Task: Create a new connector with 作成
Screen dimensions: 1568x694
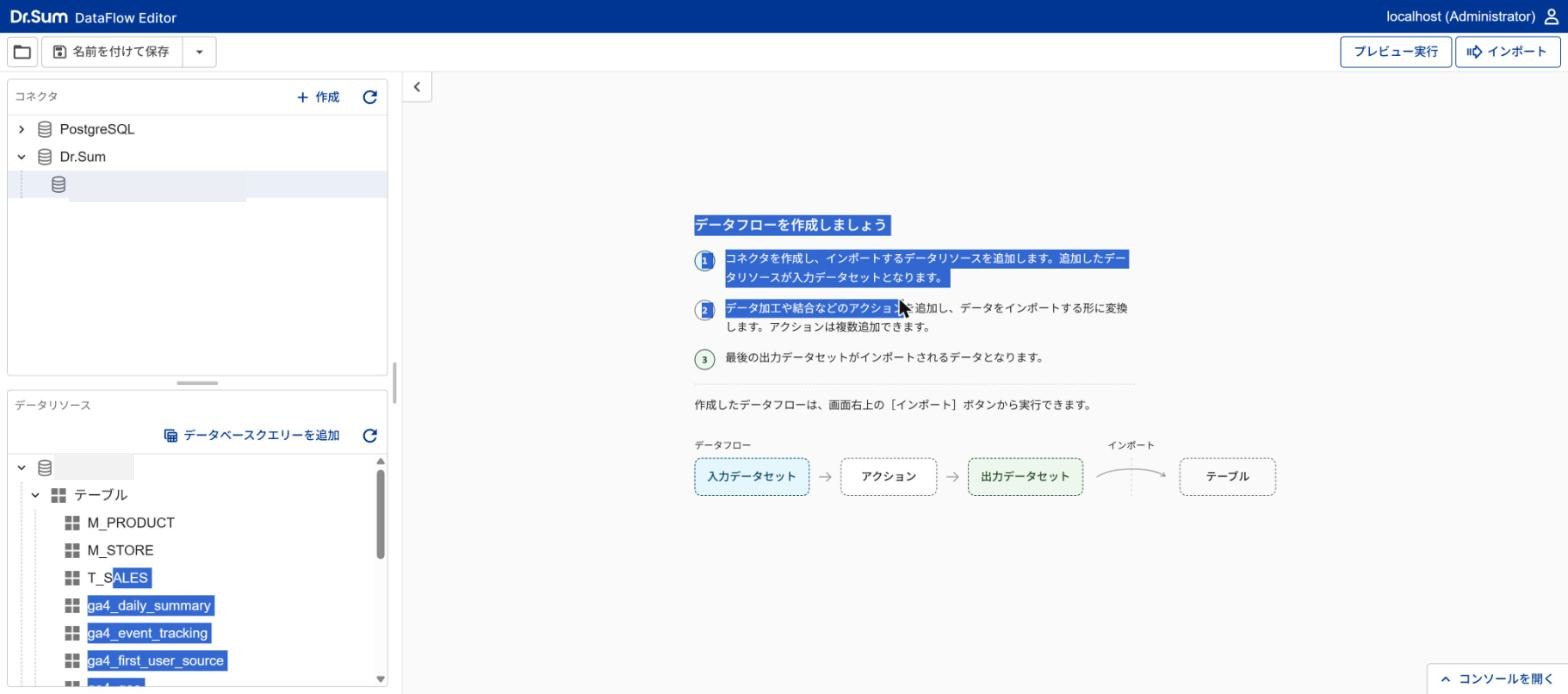Action: point(318,97)
